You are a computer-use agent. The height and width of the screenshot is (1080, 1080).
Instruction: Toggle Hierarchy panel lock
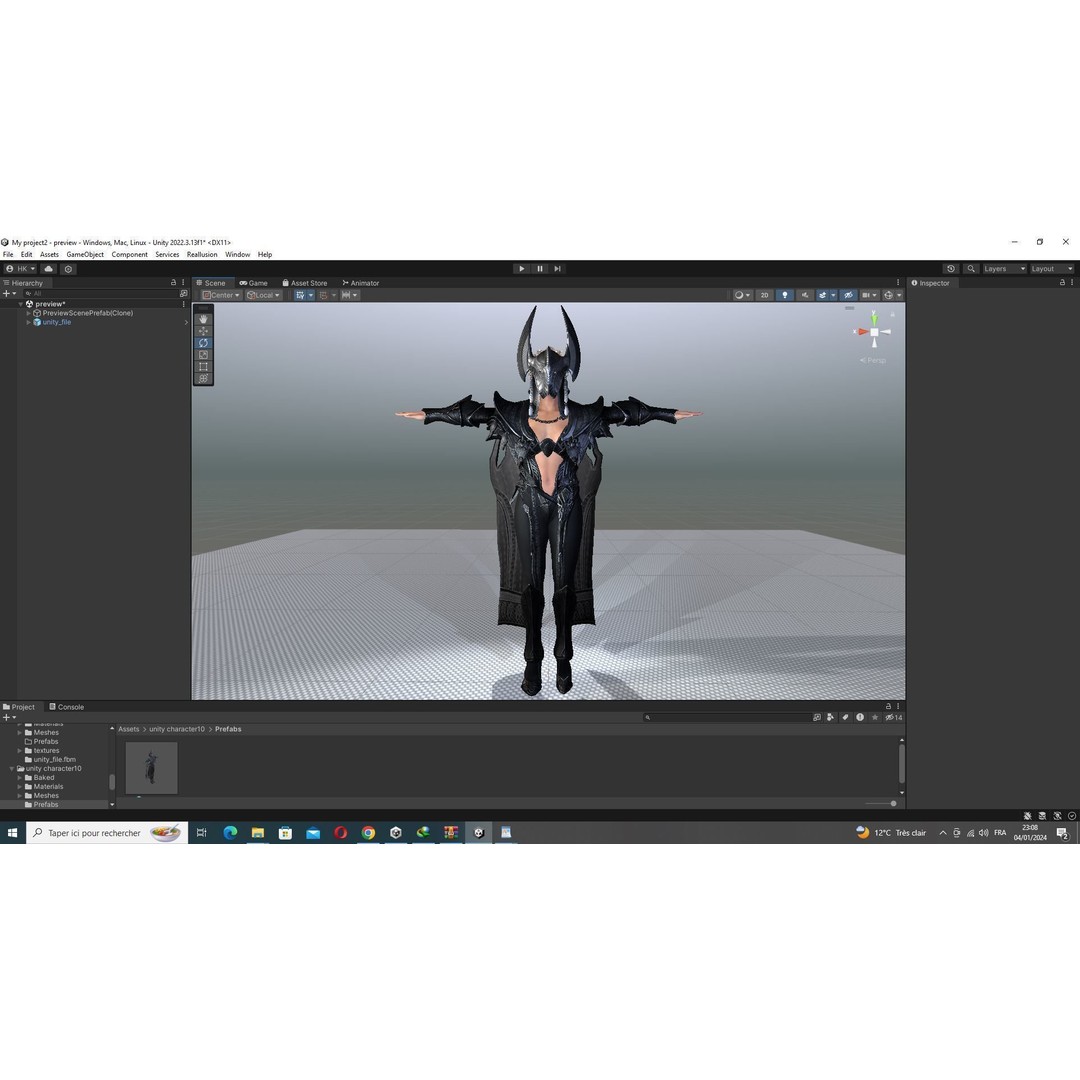point(174,282)
